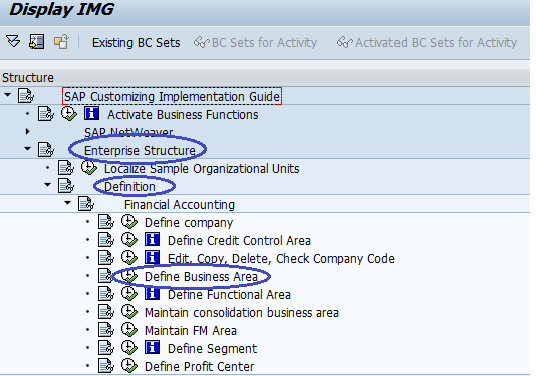This screenshot has width=536, height=376.
Task: Click the greyed copy/release notes toolbar icon
Action: click(61, 42)
